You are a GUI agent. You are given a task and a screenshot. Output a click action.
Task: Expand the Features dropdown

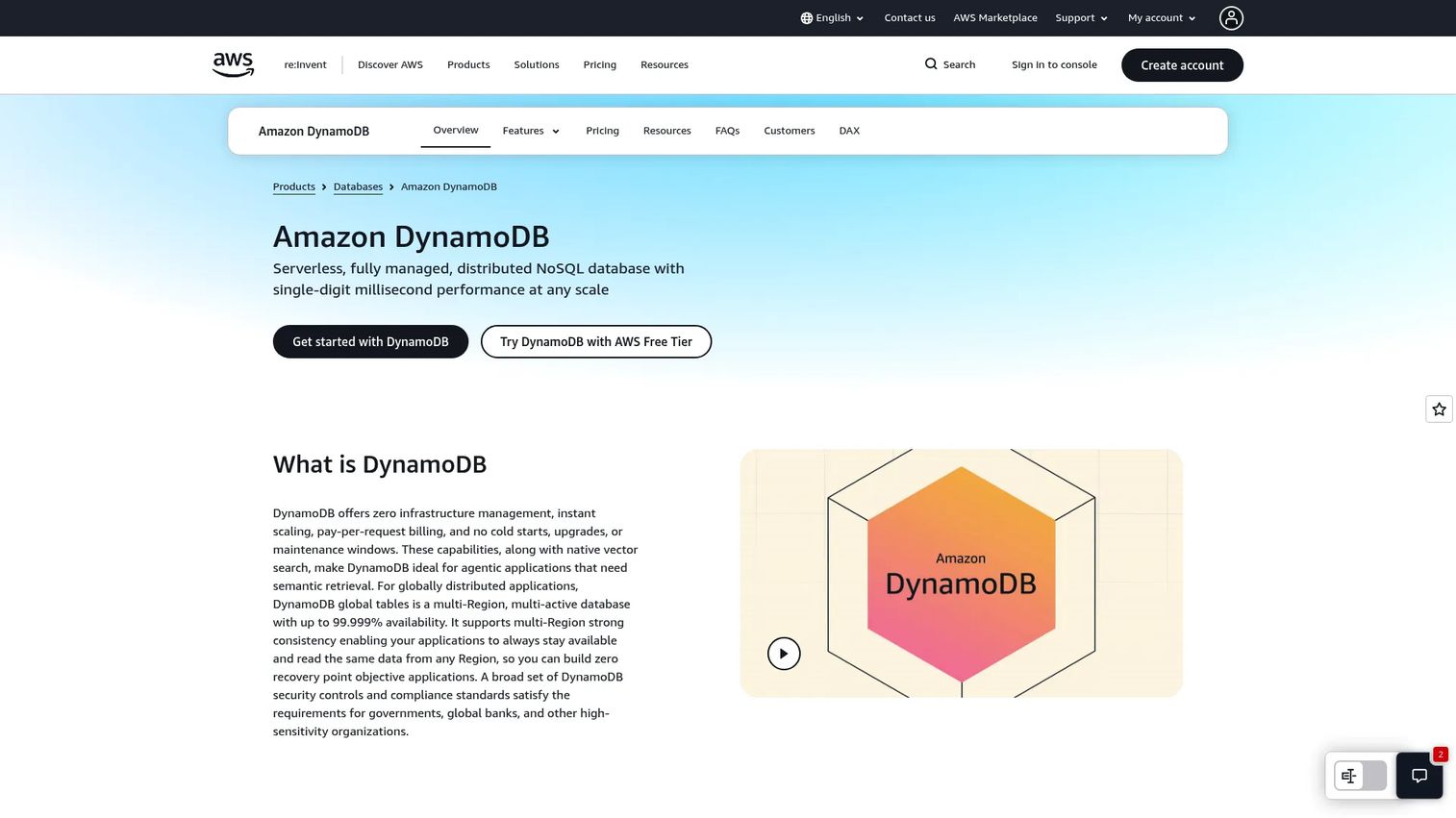point(531,131)
